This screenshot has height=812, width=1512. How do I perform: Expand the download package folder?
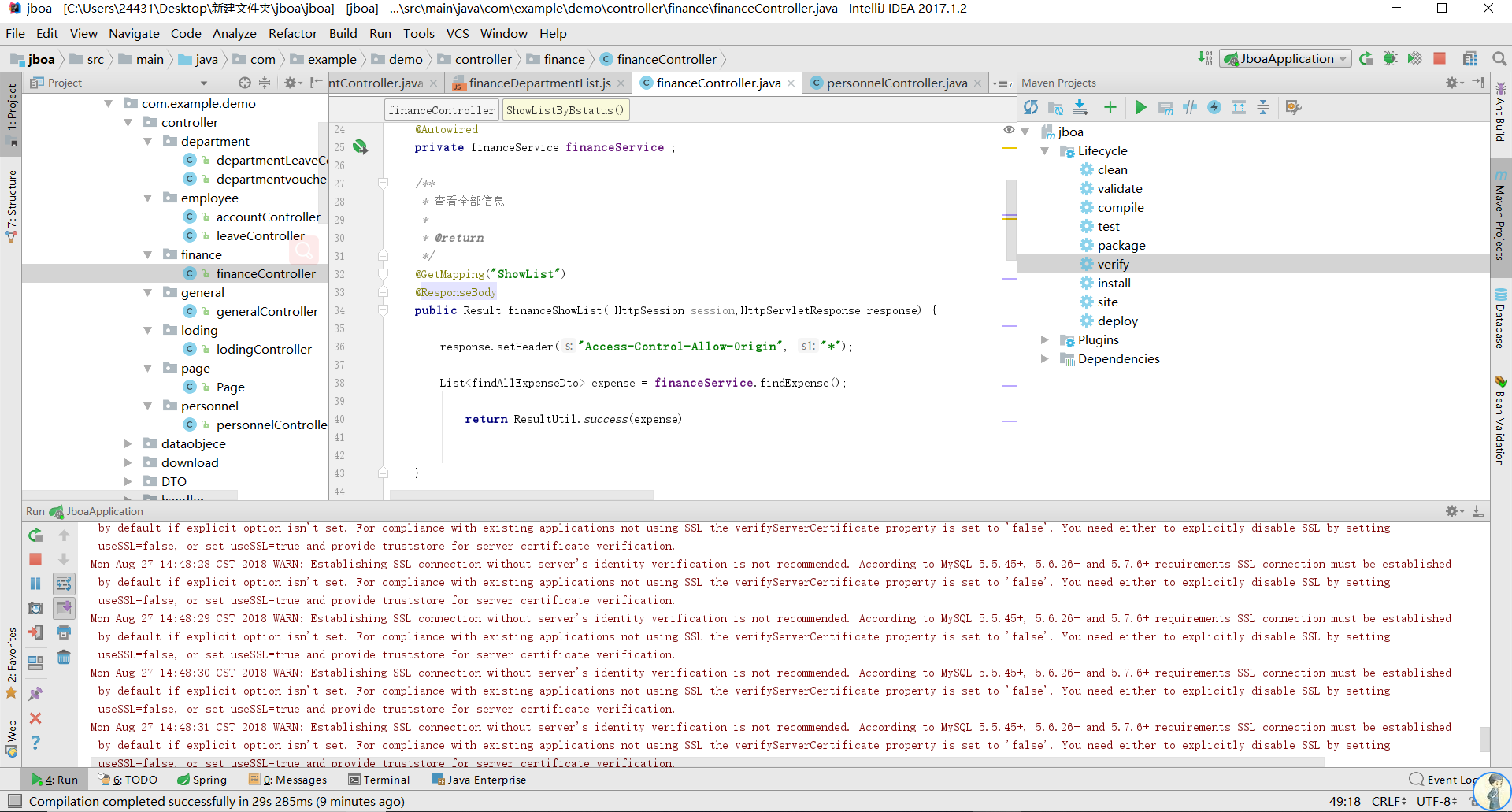click(x=128, y=463)
